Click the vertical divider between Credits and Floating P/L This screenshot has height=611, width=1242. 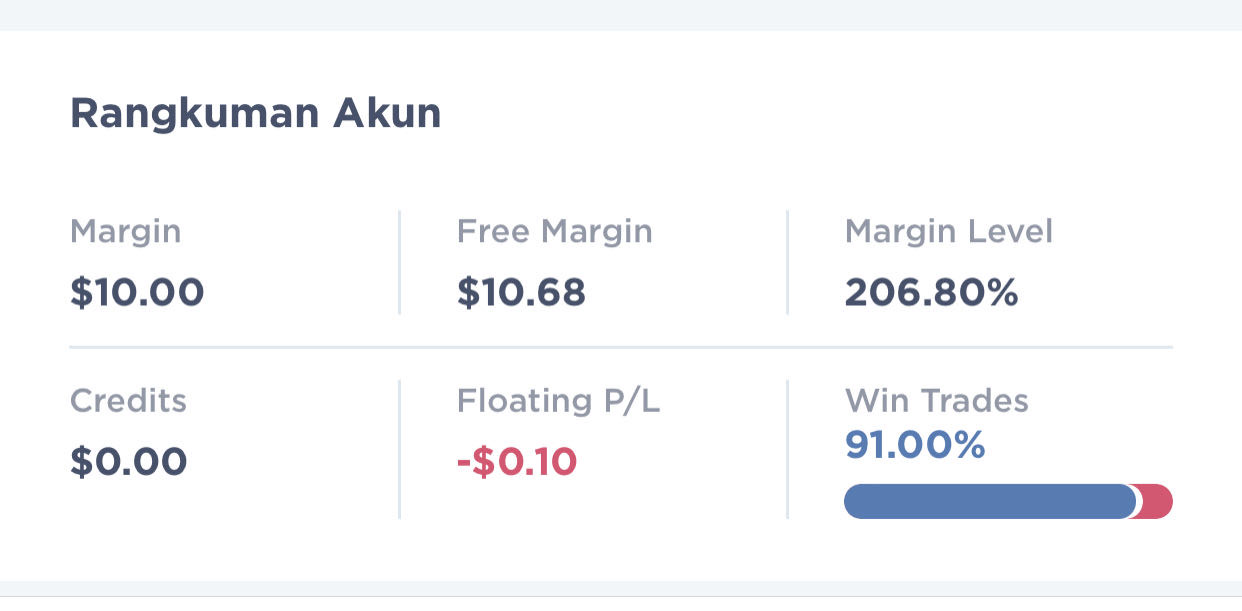pos(399,449)
